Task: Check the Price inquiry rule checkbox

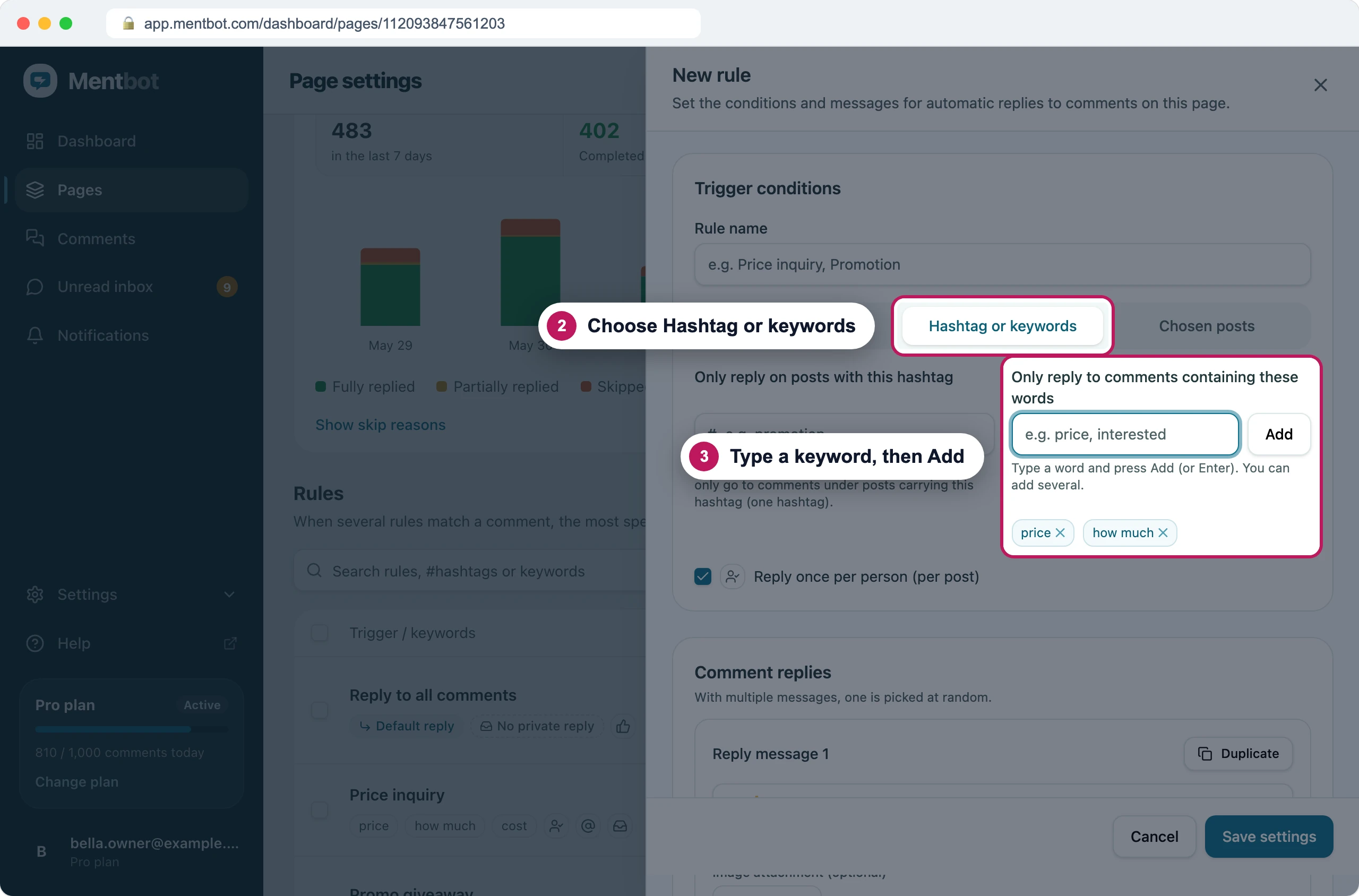Action: (320, 809)
